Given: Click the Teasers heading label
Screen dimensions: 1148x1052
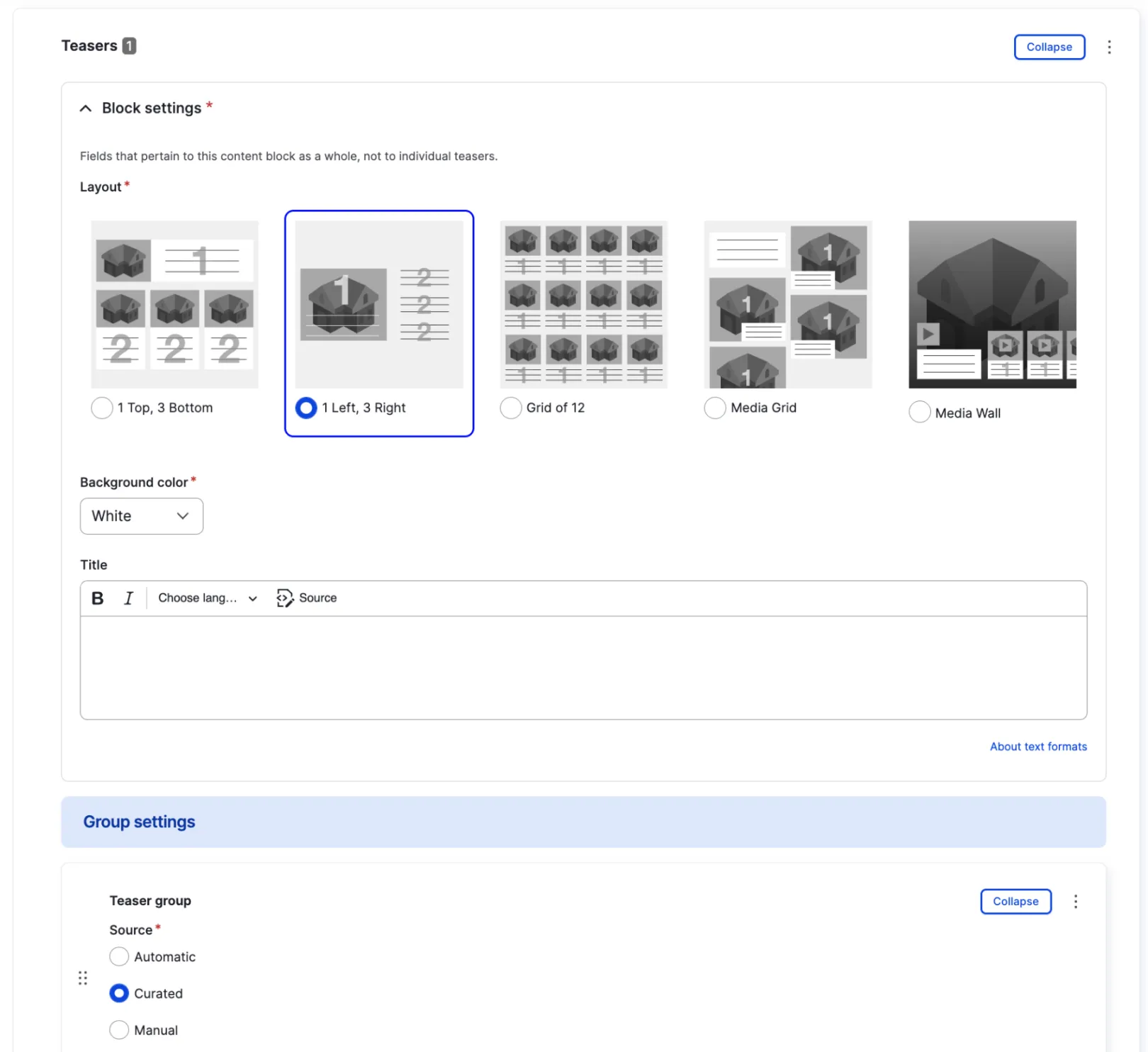Looking at the screenshot, I should 89,45.
